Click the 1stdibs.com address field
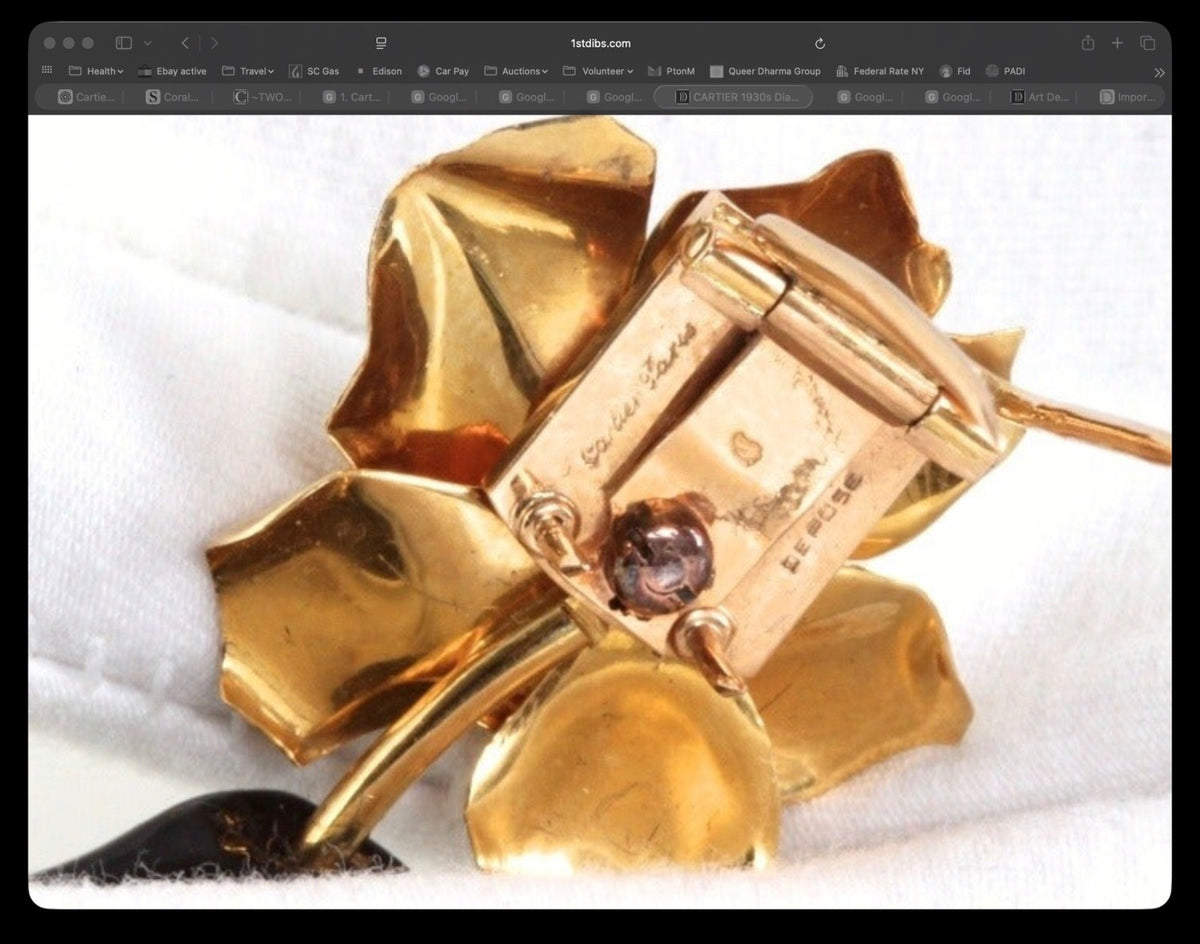This screenshot has height=944, width=1200. point(600,43)
